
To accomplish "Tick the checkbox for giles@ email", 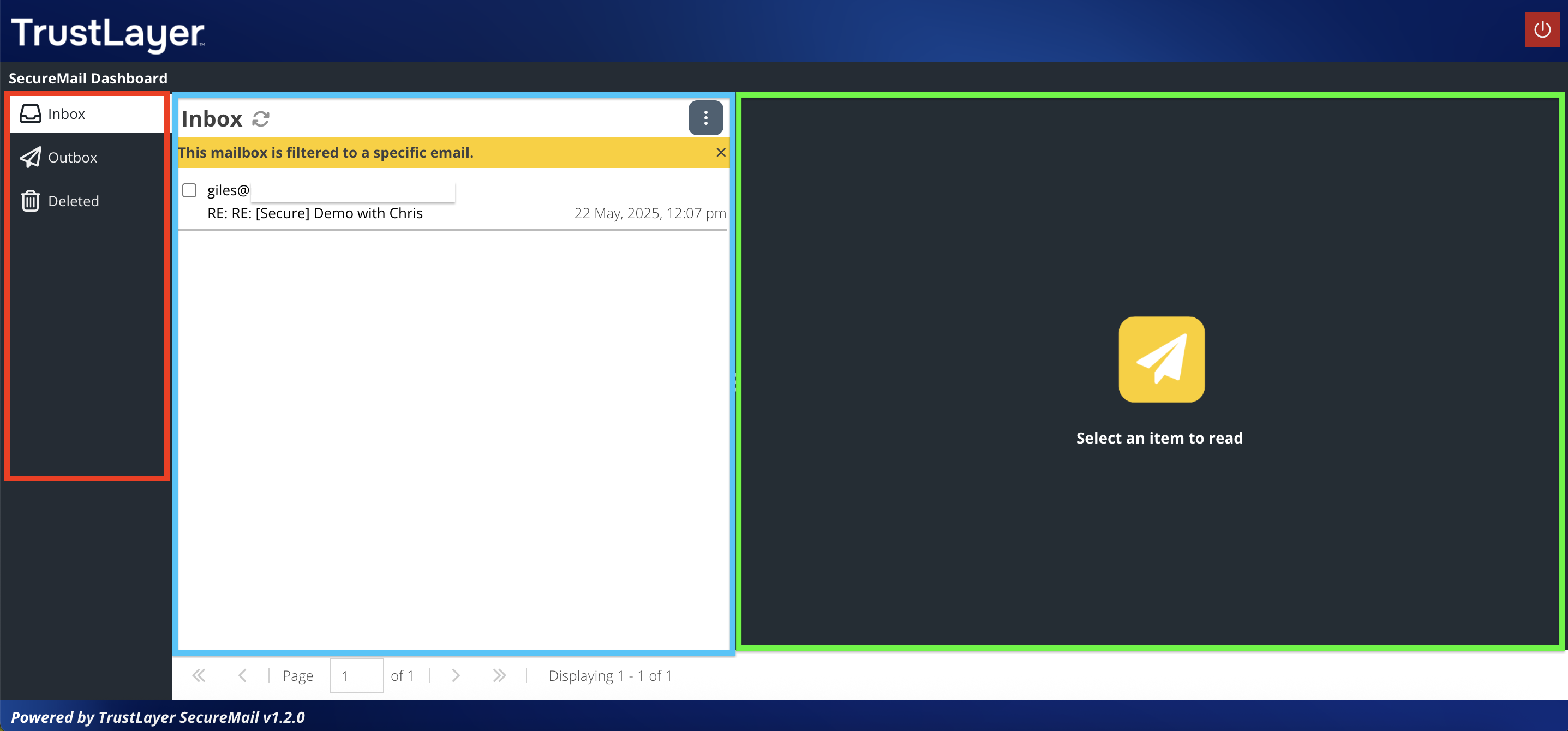I will coord(189,190).
